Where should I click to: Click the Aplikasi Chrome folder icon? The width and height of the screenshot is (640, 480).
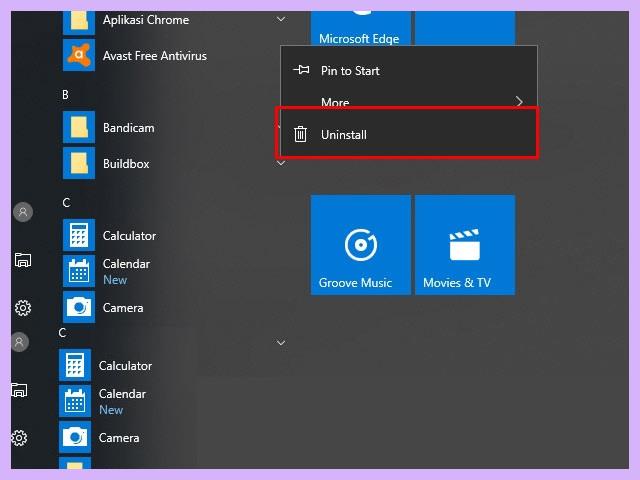tap(79, 22)
